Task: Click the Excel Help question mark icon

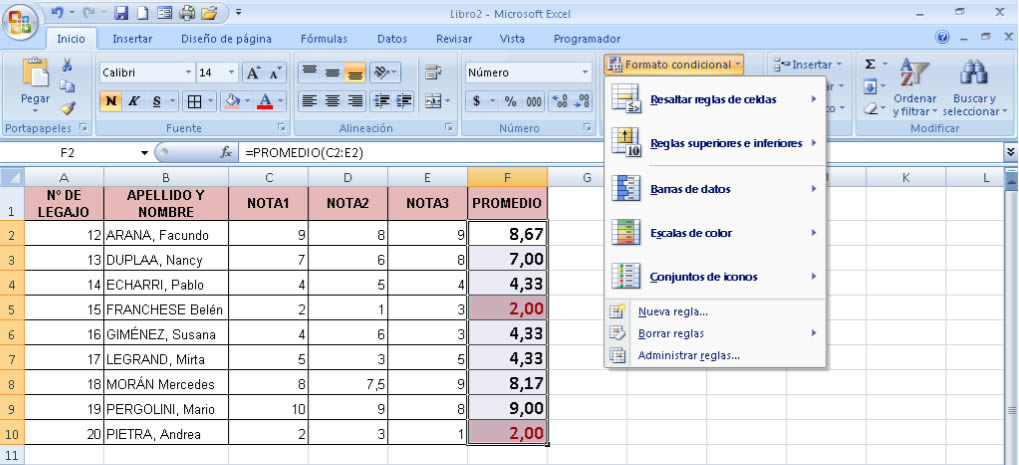Action: [x=942, y=38]
